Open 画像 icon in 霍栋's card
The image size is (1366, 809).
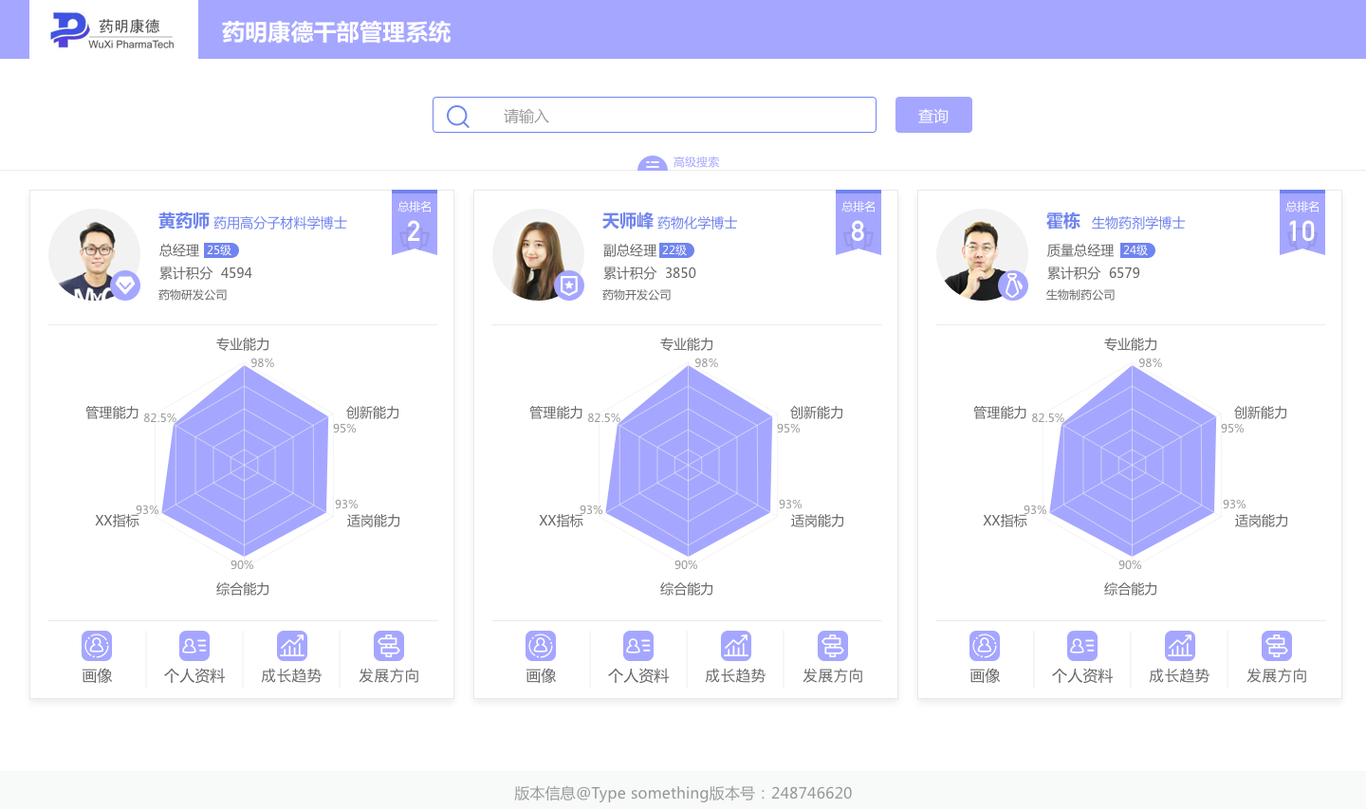tap(985, 645)
